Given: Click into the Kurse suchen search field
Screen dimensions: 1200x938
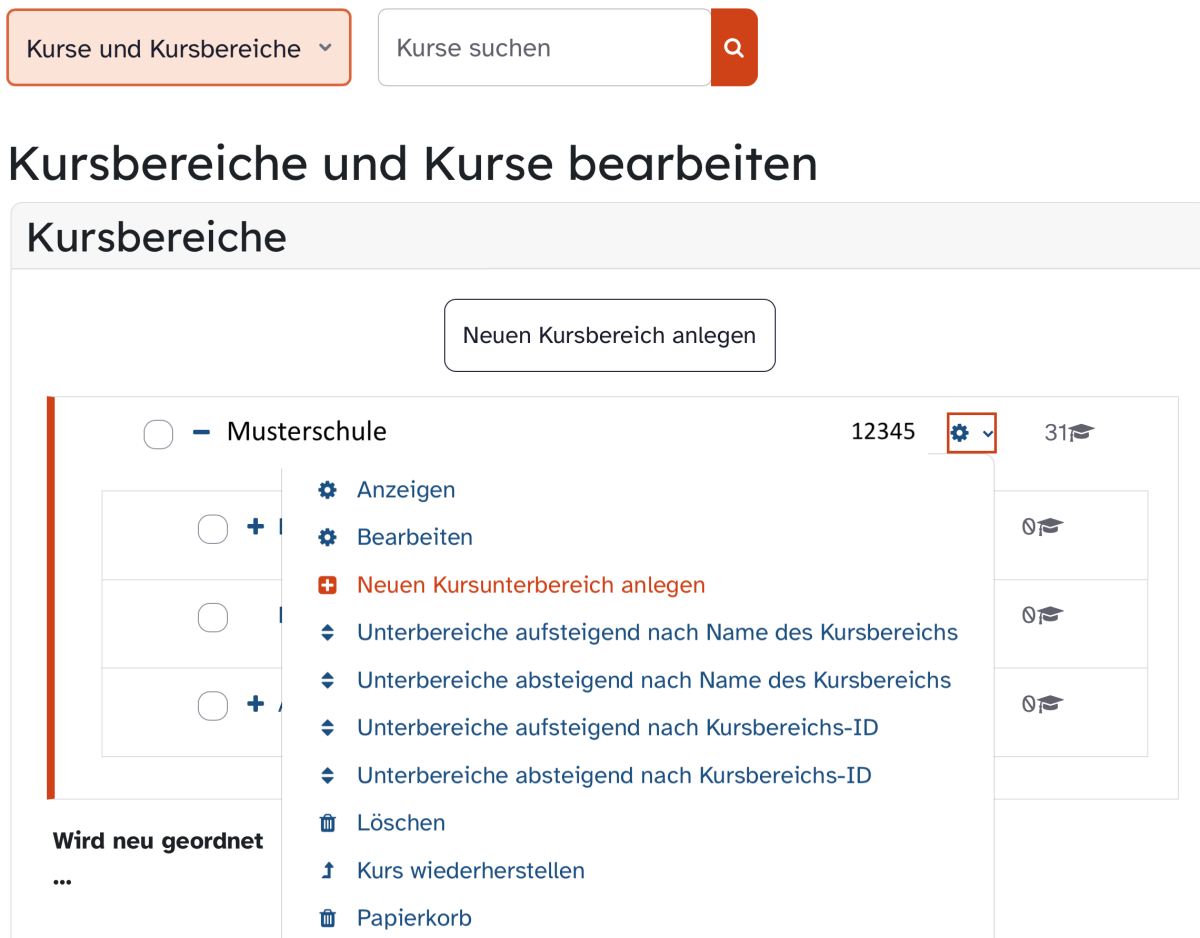Looking at the screenshot, I should [544, 48].
